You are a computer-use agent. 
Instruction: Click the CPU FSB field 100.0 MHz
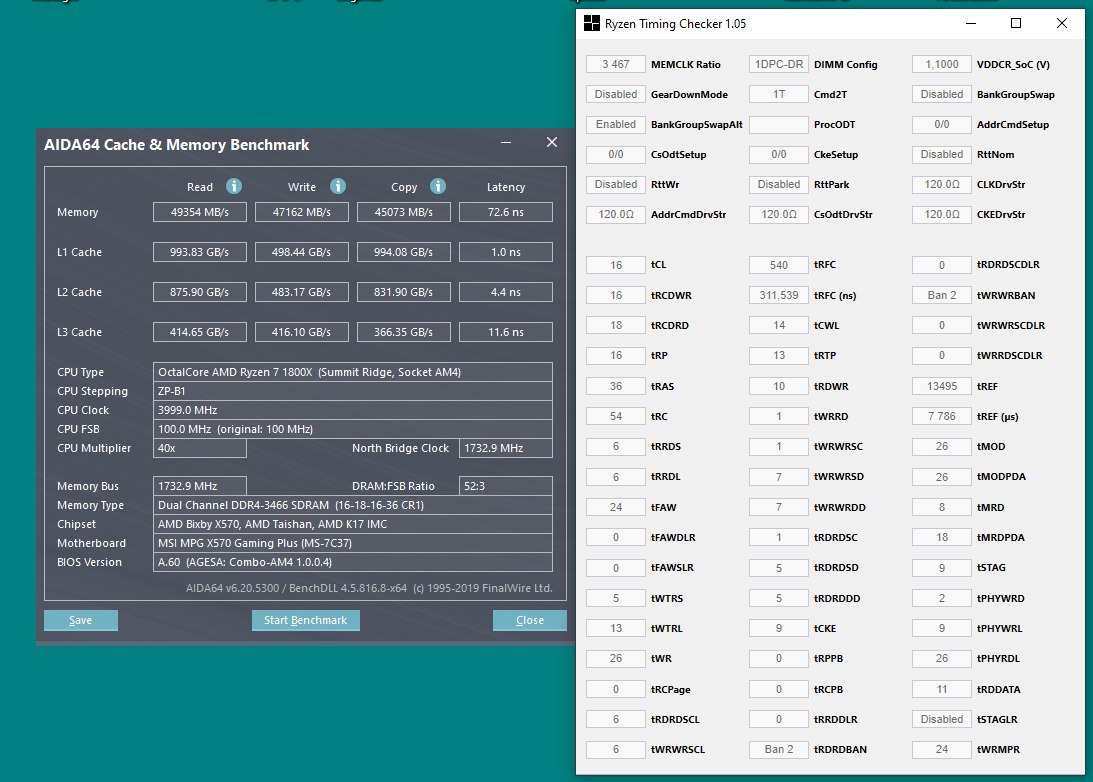(353, 429)
